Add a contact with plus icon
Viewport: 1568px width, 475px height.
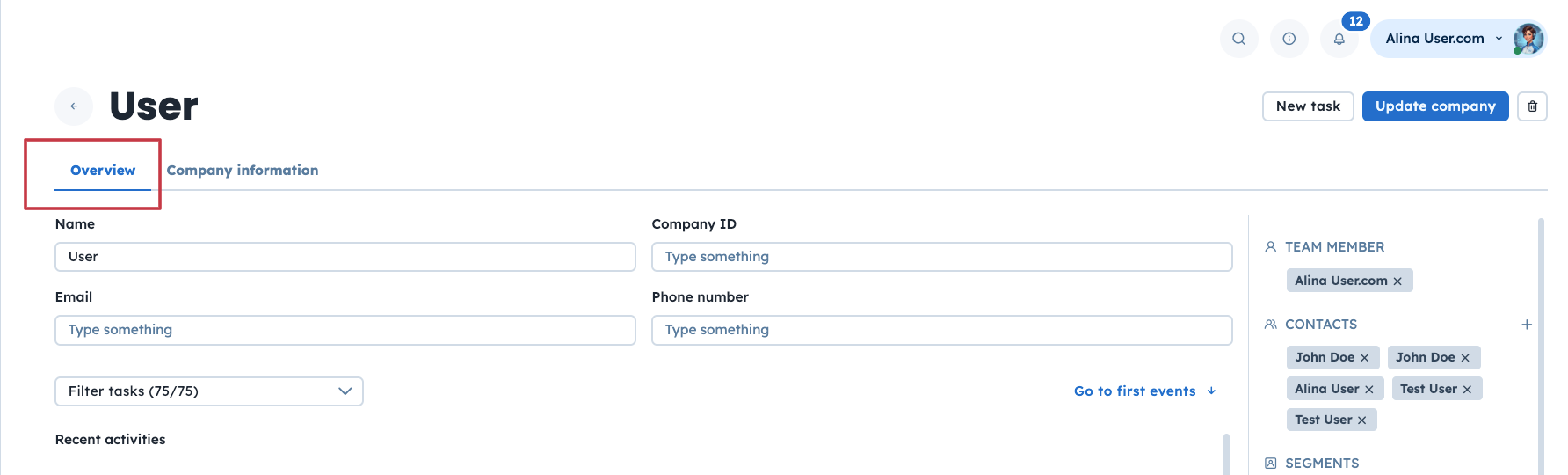[x=1527, y=325]
